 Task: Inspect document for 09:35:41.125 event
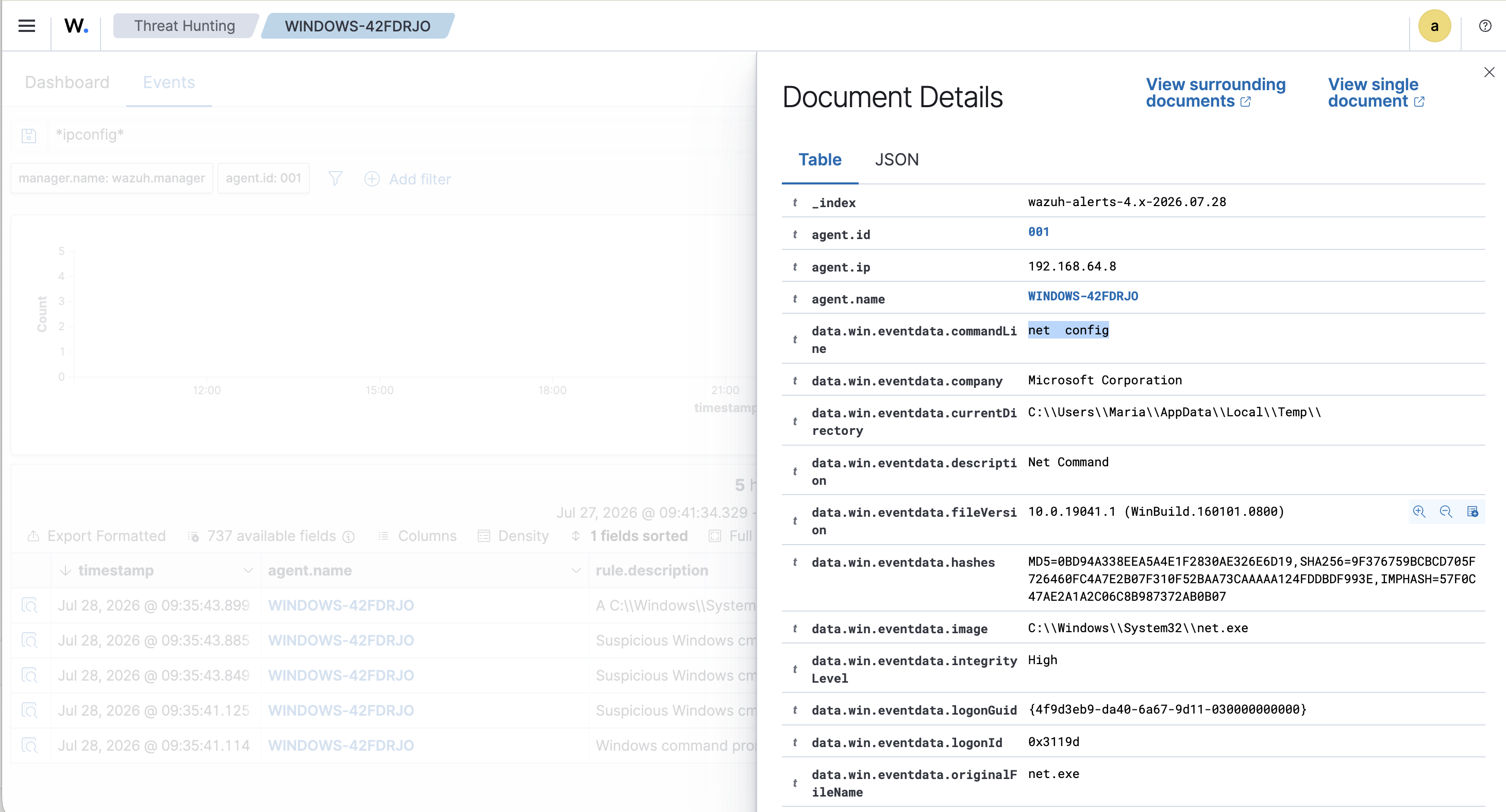29,711
